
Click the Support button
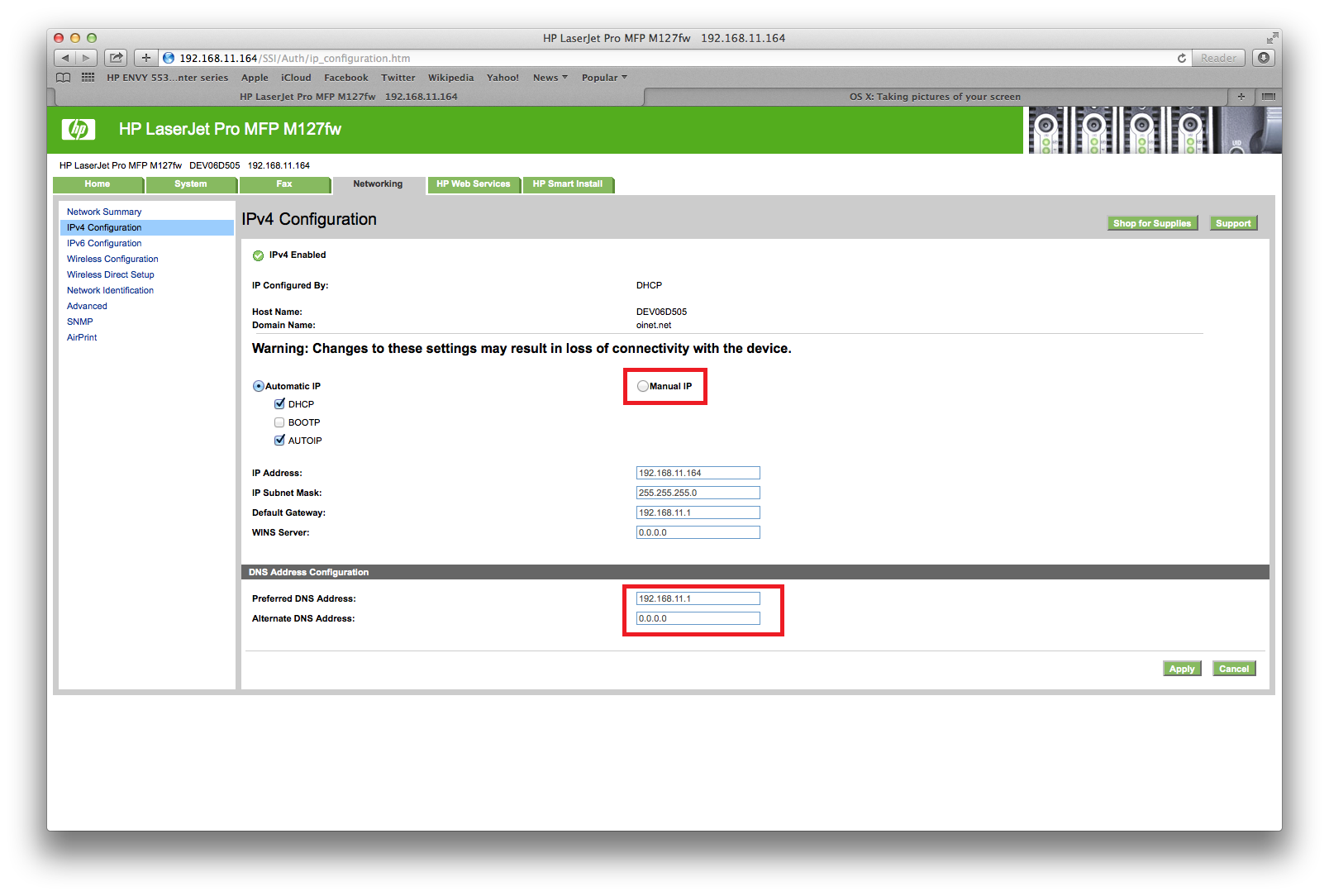click(x=1233, y=223)
